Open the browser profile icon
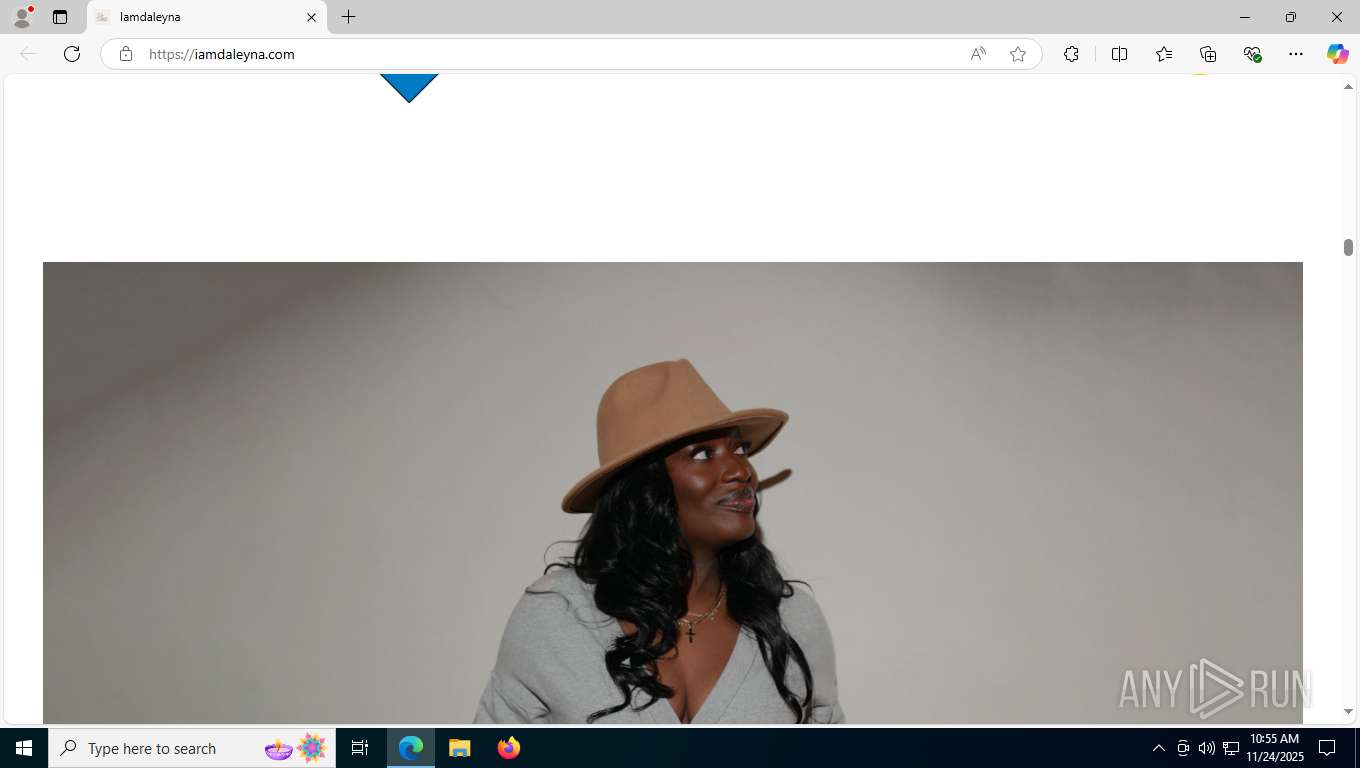1360x768 pixels. pyautogui.click(x=22, y=17)
